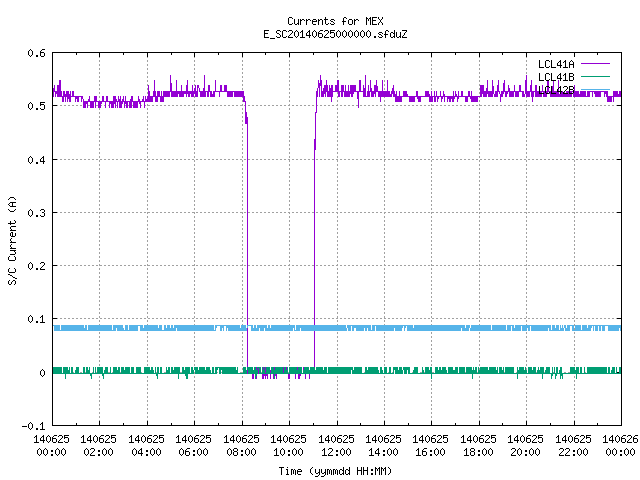Click the first x-axis tick '140625 00:00'
The width and height of the screenshot is (640, 480).
click(51, 445)
